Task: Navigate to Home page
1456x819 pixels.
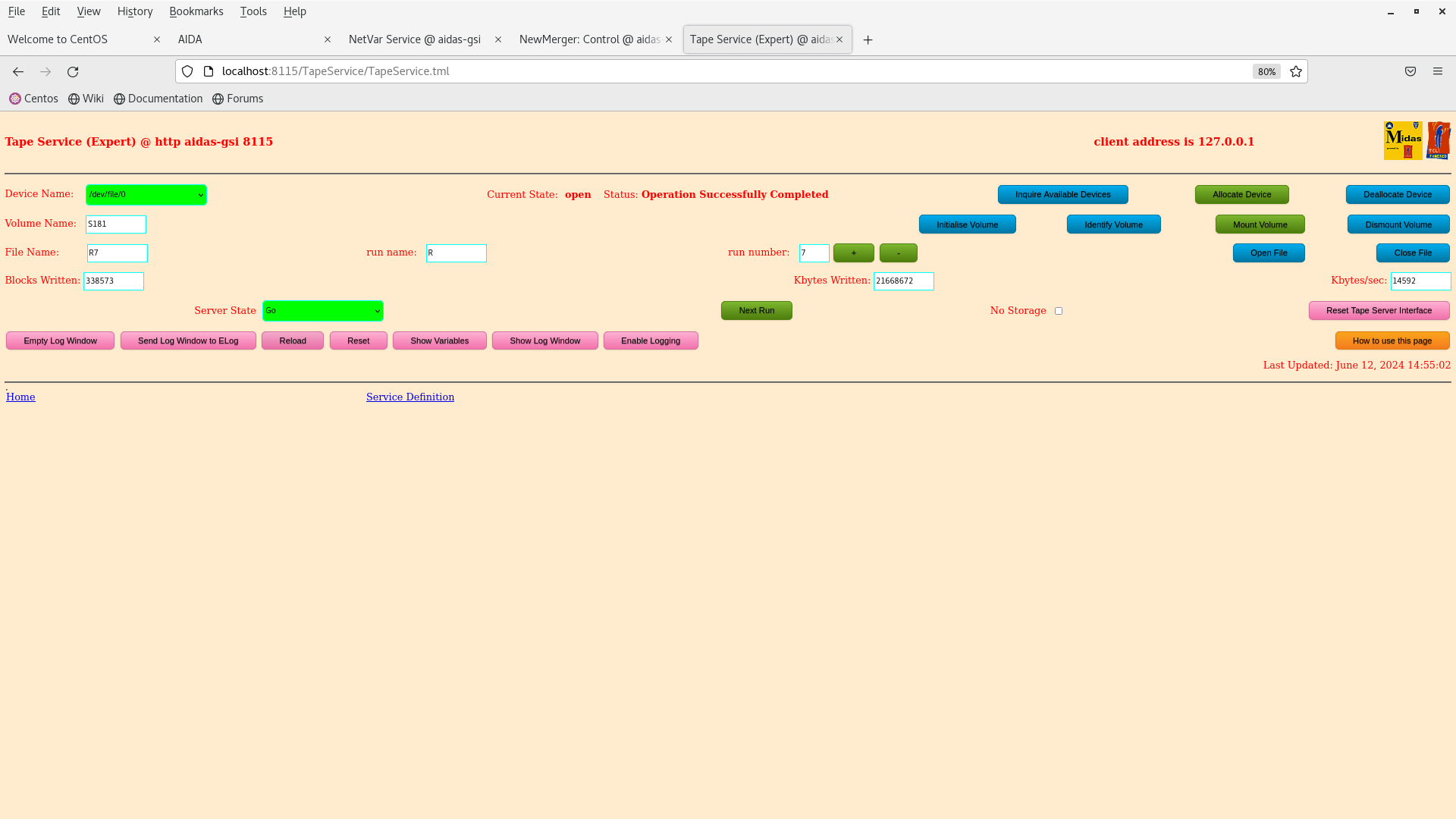Action: coord(20,396)
